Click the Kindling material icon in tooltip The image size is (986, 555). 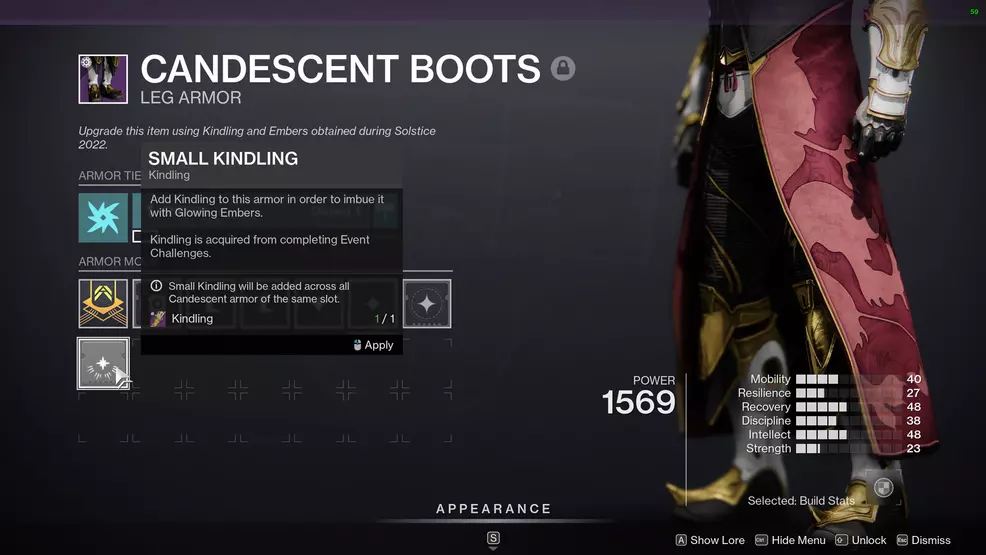coord(158,319)
